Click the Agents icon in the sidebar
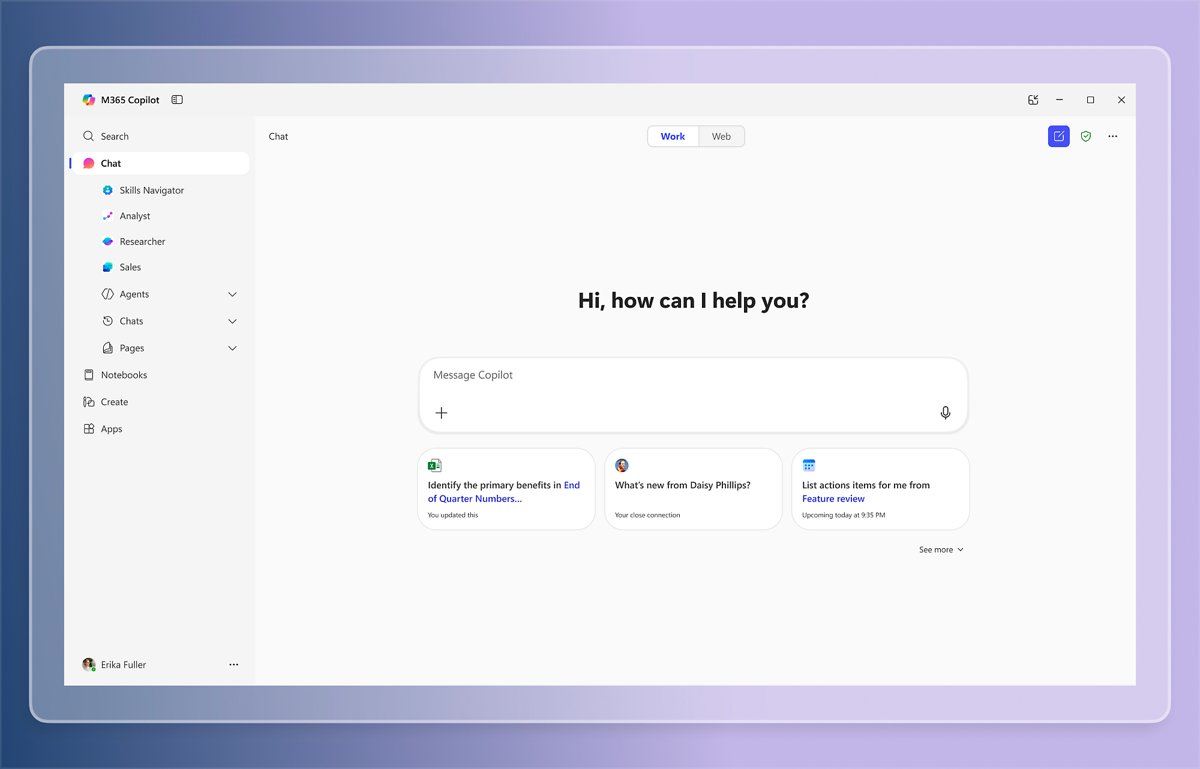 [108, 294]
